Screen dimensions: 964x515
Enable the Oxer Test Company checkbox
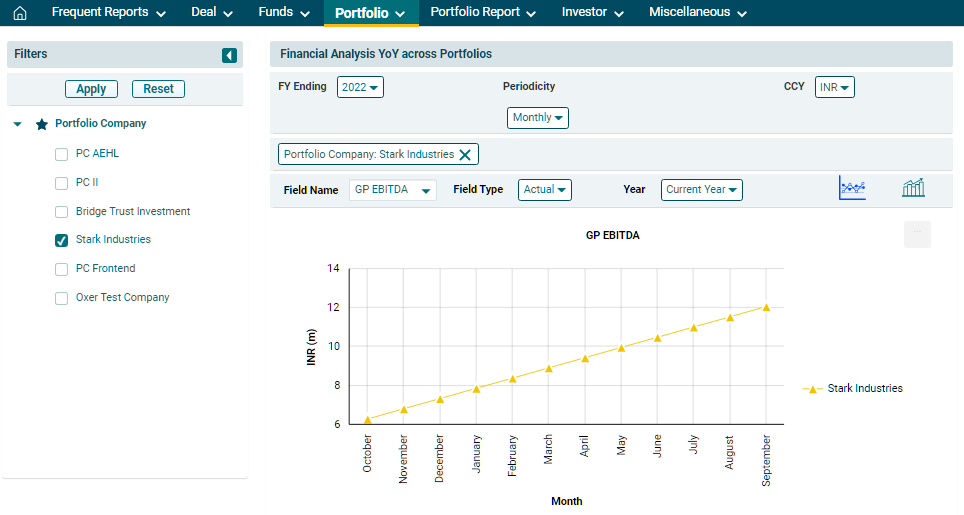point(62,298)
